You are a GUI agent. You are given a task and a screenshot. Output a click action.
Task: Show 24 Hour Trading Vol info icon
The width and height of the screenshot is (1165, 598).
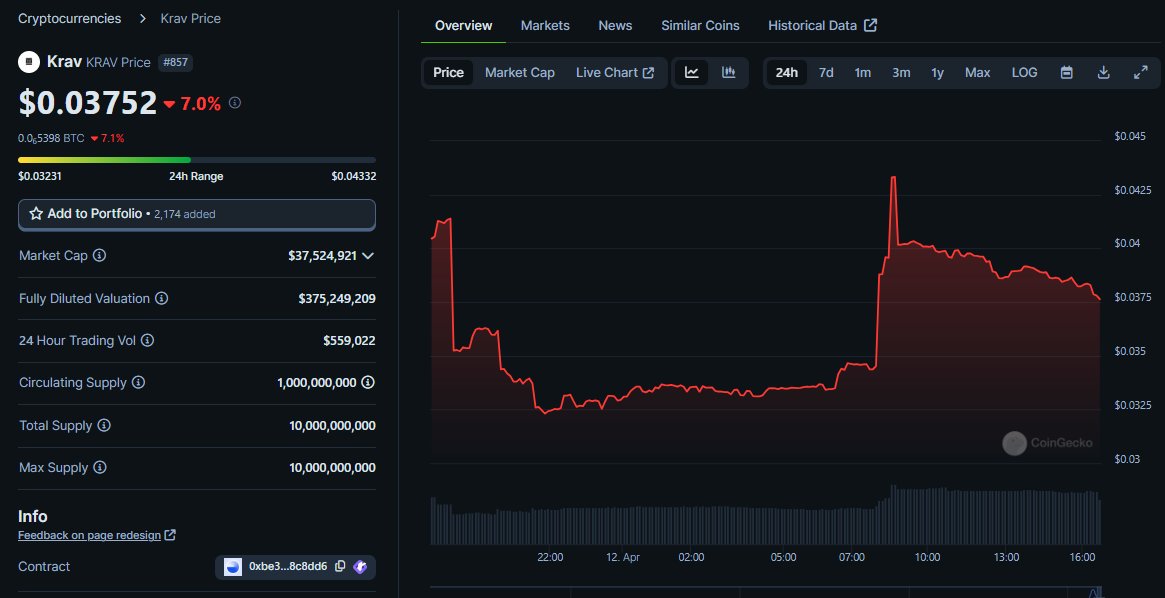coord(147,341)
